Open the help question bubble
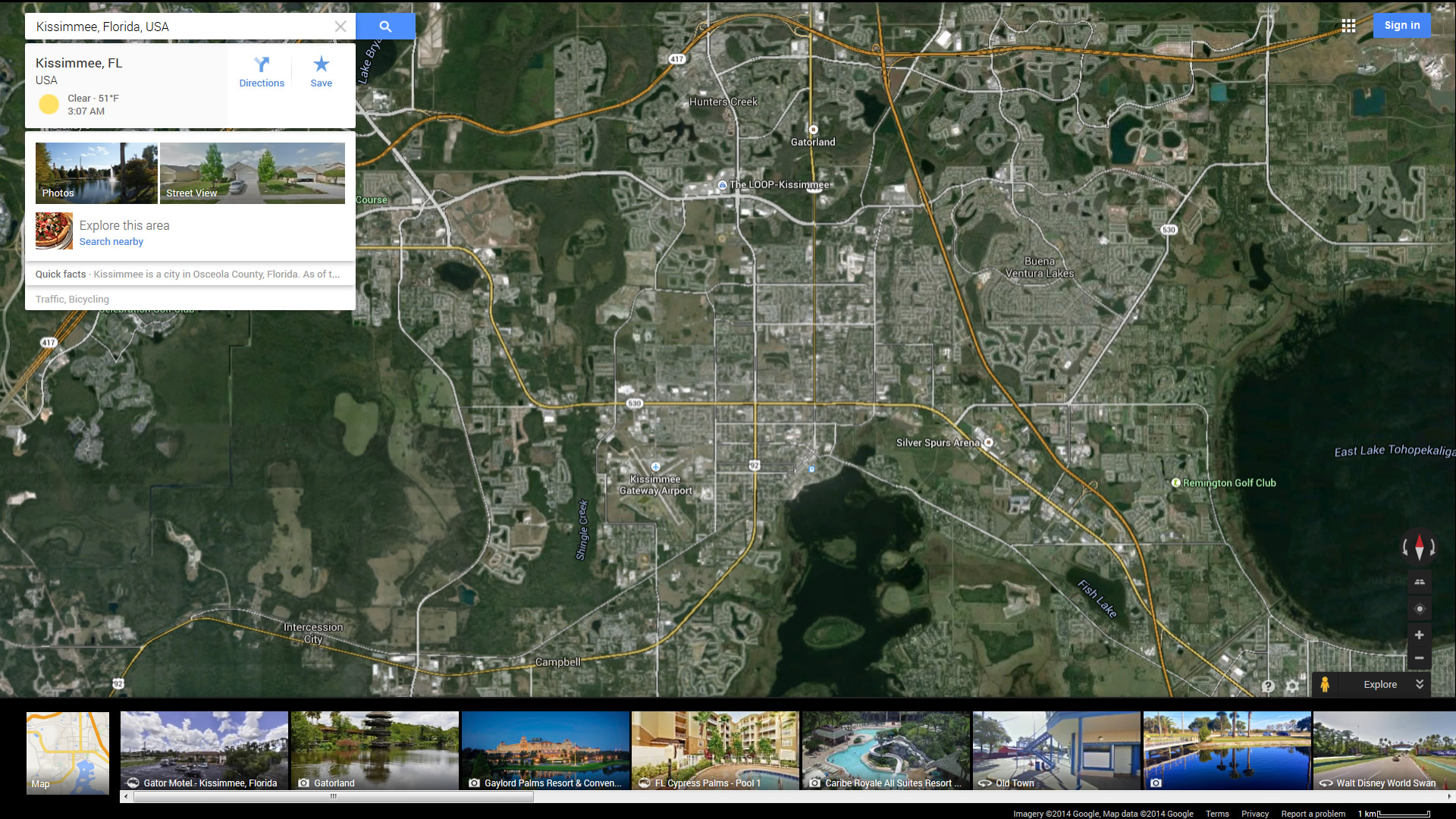The height and width of the screenshot is (819, 1456). 1268,686
